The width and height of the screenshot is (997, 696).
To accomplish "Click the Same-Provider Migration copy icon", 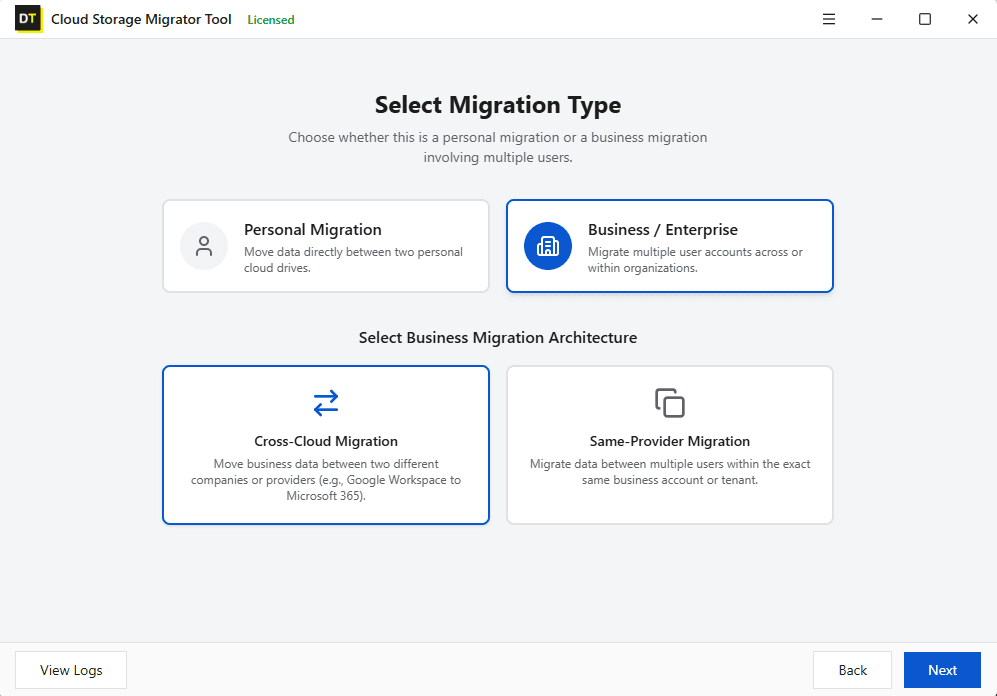I will [670, 403].
